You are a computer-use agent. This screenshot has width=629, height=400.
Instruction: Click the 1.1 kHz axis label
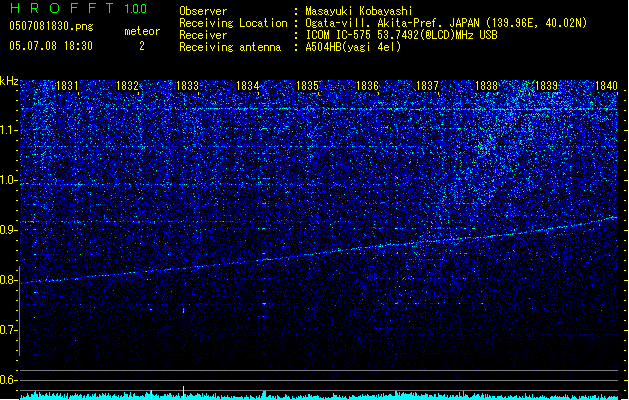(x=9, y=130)
